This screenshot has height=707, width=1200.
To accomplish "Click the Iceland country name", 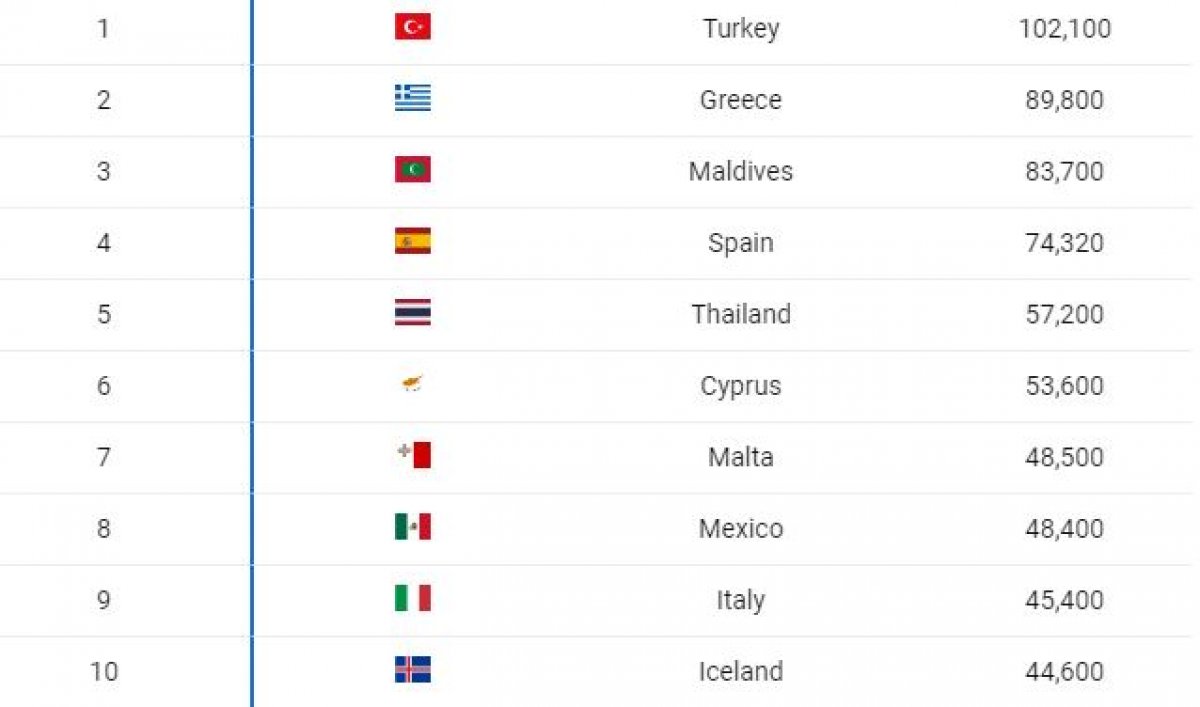I will [x=741, y=671].
